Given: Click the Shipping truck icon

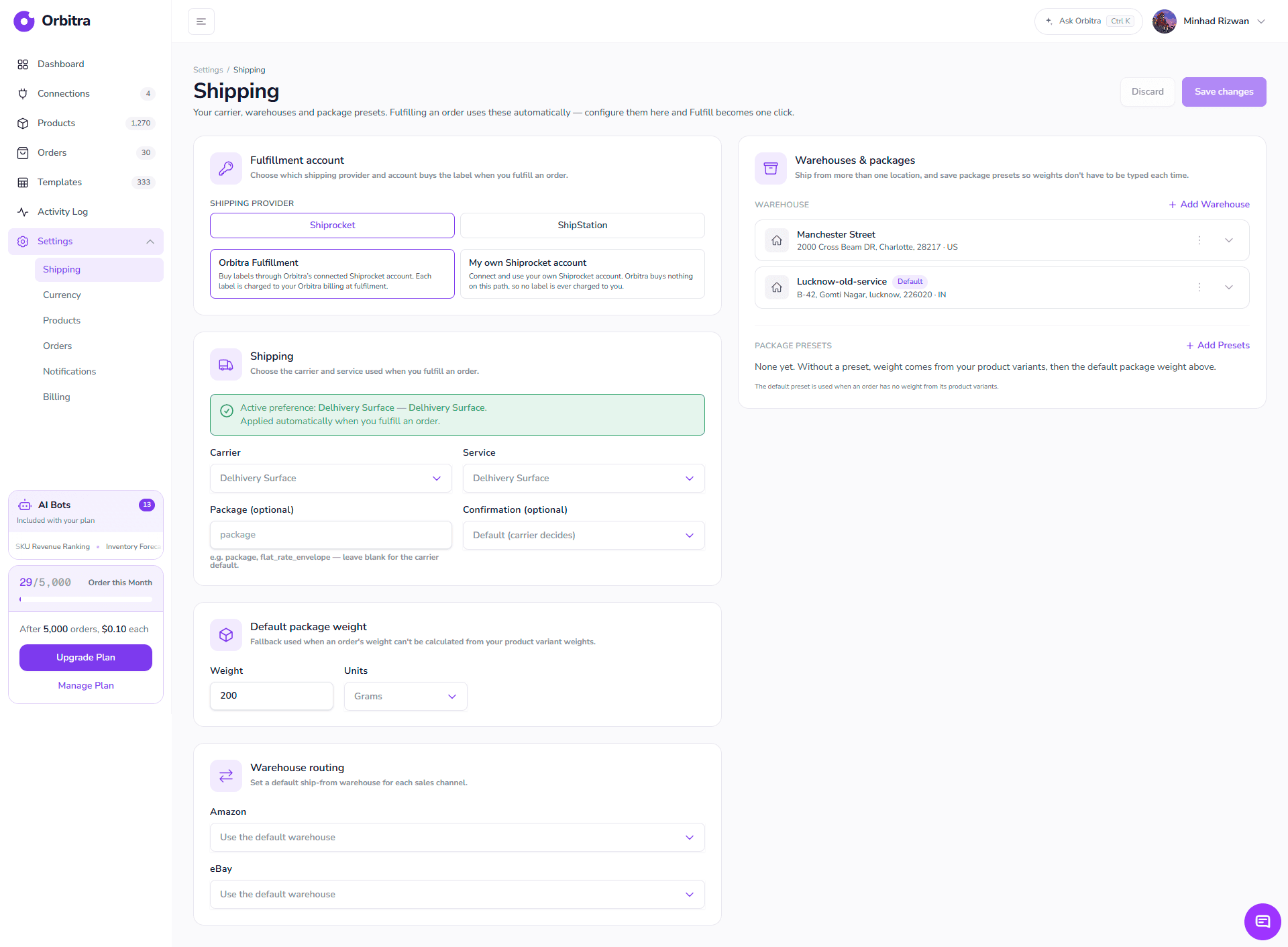Looking at the screenshot, I should [x=226, y=364].
